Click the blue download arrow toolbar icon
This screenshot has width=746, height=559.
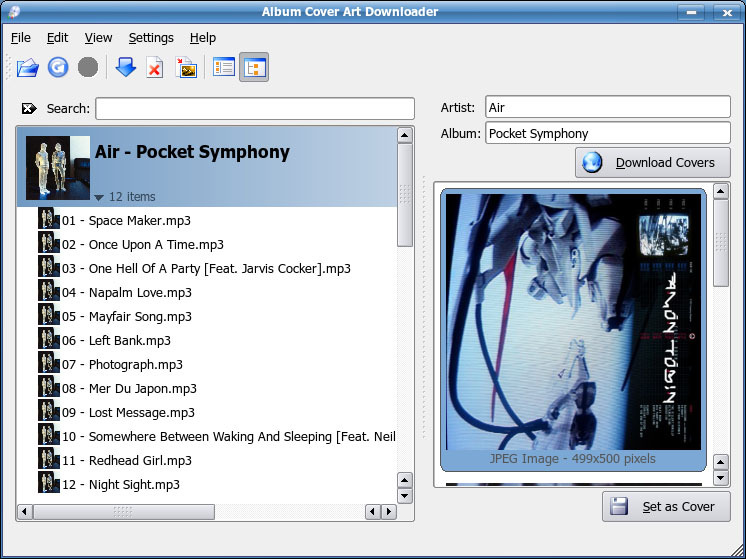coord(126,67)
